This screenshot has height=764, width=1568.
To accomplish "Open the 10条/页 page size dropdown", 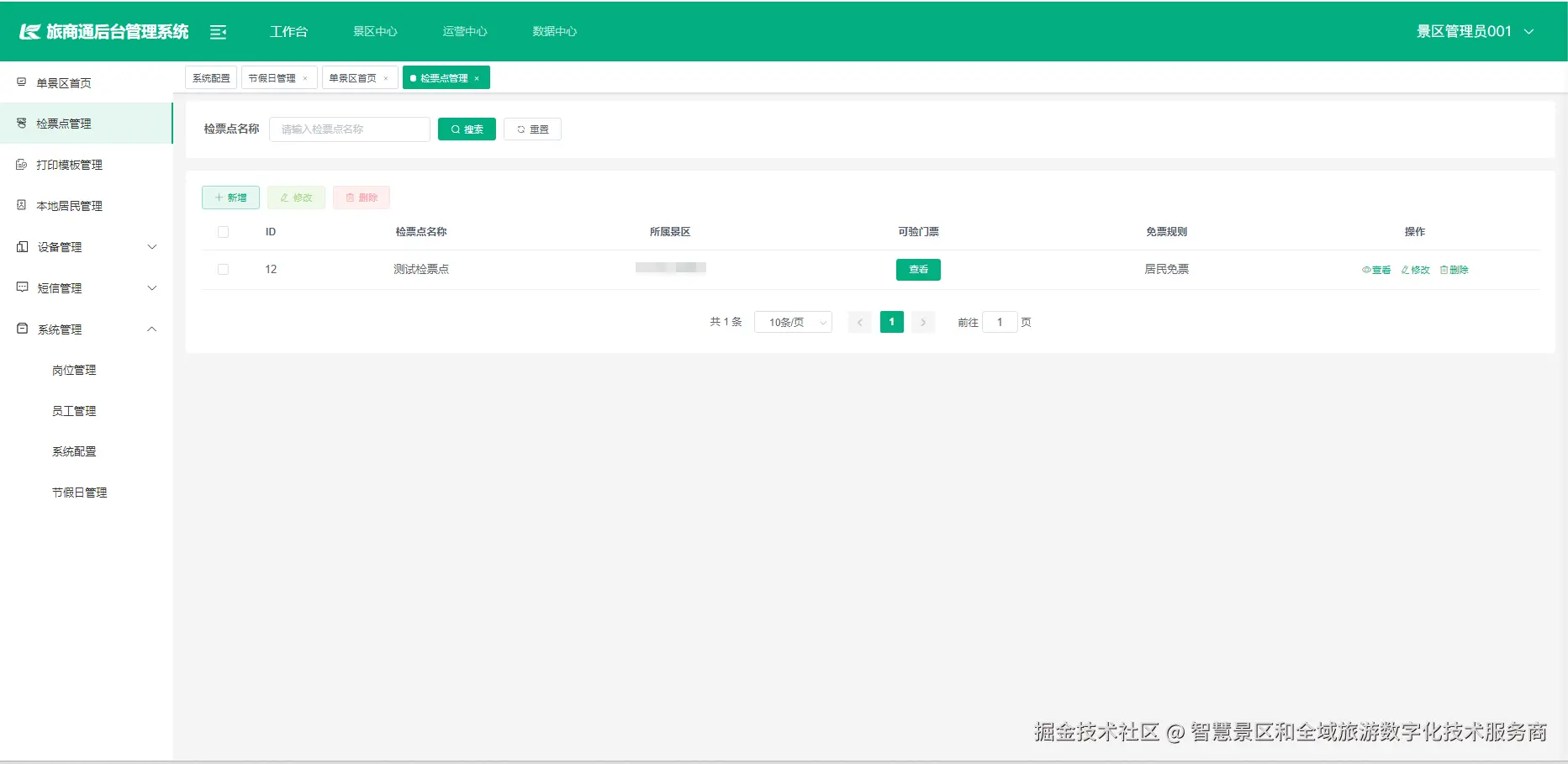I will coord(792,322).
